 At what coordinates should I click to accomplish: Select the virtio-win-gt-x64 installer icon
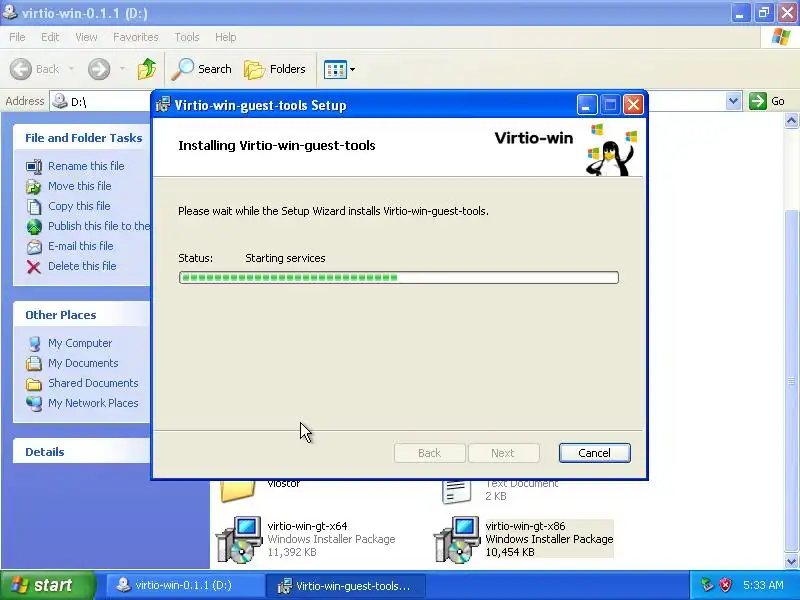click(x=239, y=539)
